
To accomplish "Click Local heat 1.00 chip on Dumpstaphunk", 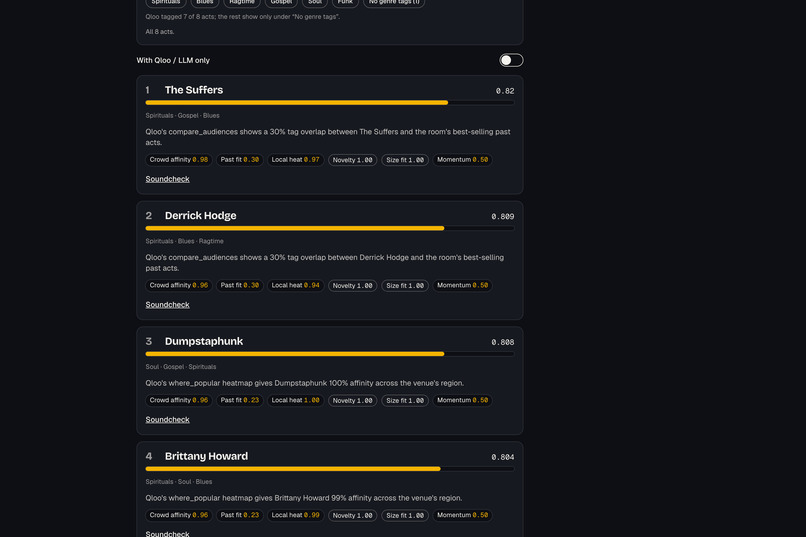I will [x=296, y=400].
